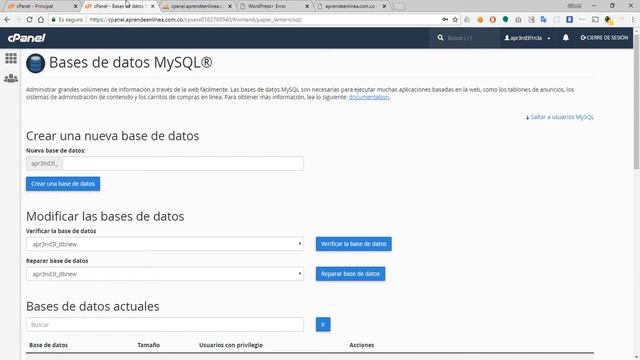Click Reparar base de datos button
This screenshot has height=360, width=640.
point(350,273)
